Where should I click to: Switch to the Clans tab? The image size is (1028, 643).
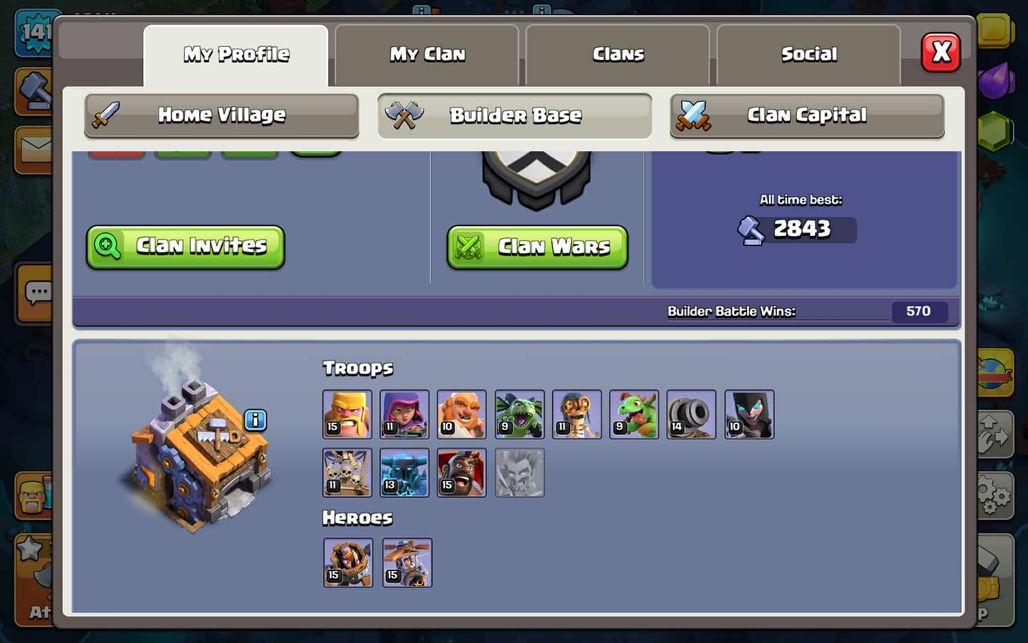tap(618, 55)
